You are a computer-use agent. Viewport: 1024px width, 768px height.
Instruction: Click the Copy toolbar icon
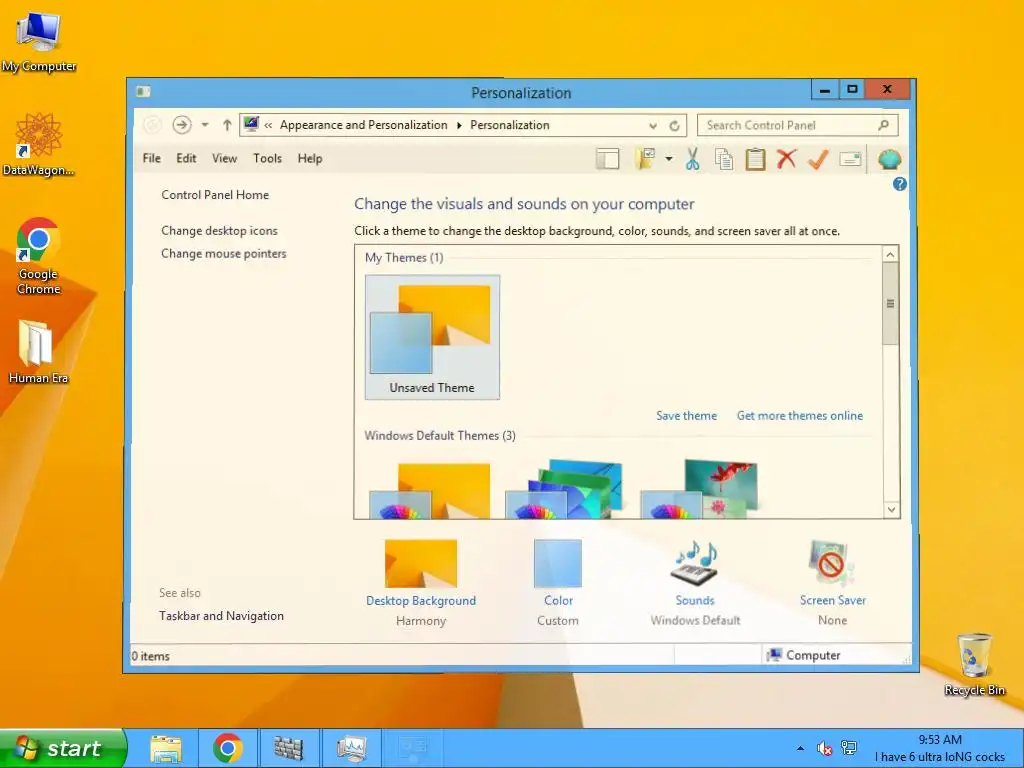(x=724, y=159)
